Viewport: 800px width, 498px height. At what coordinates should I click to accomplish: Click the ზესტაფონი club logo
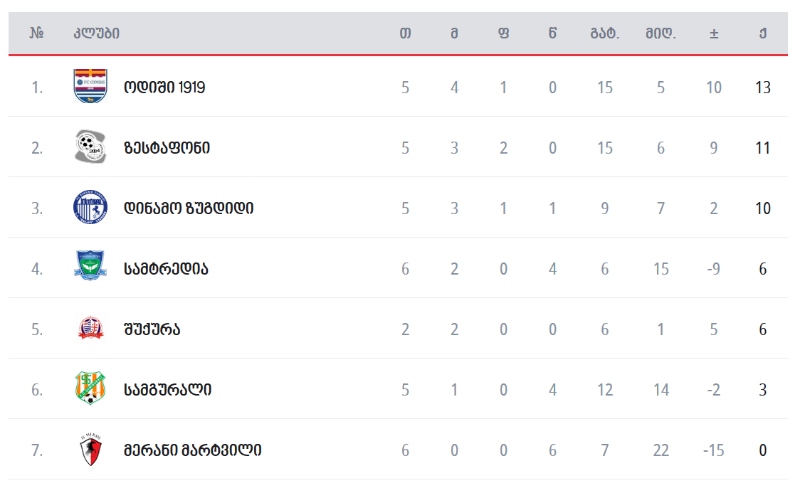pos(90,147)
